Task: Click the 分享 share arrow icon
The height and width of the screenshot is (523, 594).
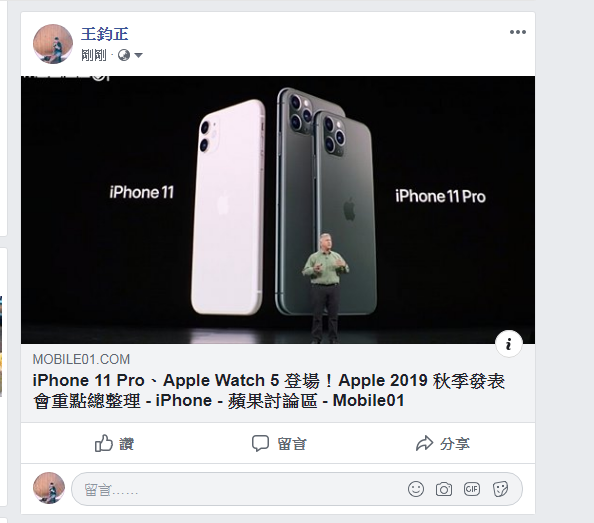Action: 424,443
